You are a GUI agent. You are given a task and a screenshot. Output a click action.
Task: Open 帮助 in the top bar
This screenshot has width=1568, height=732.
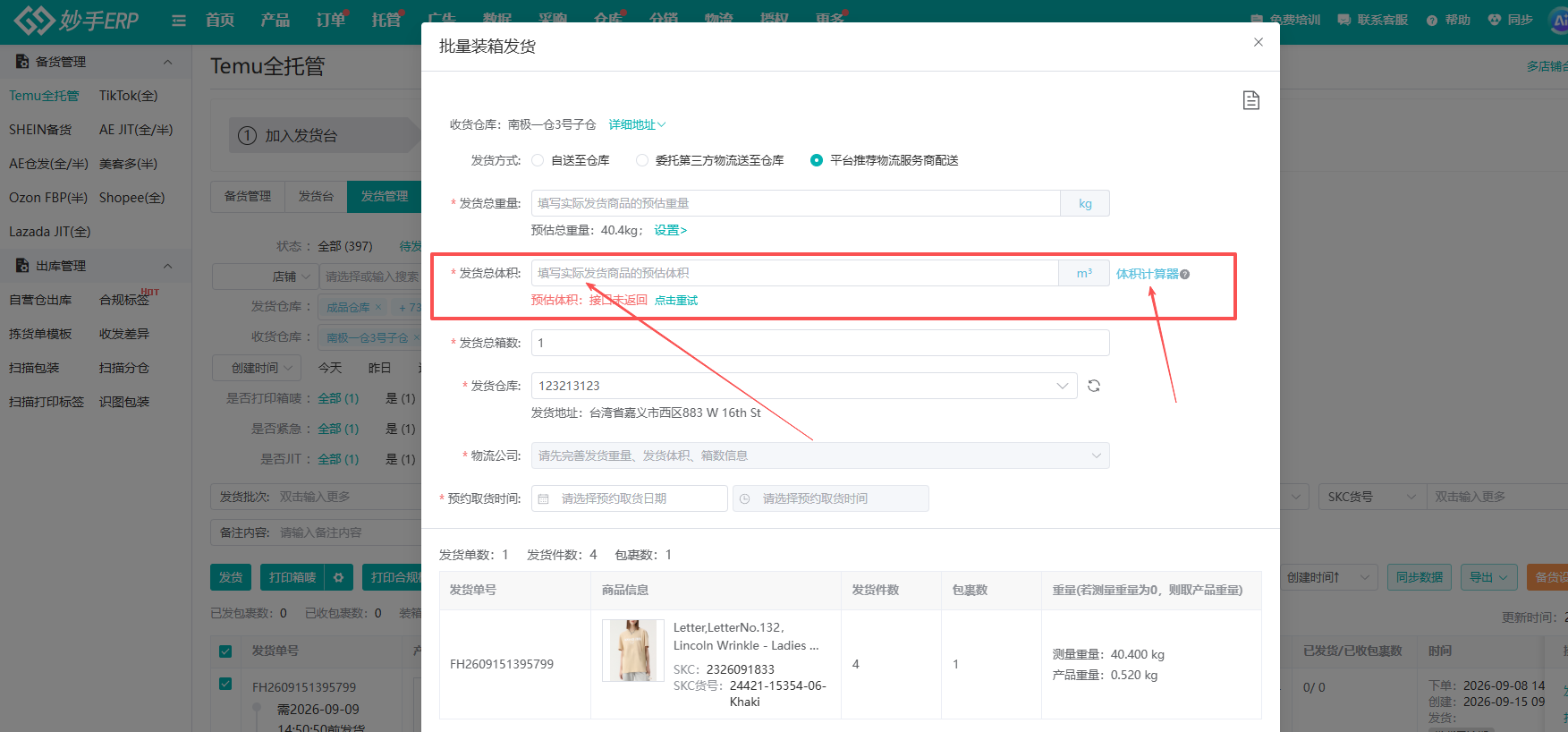coord(1448,20)
